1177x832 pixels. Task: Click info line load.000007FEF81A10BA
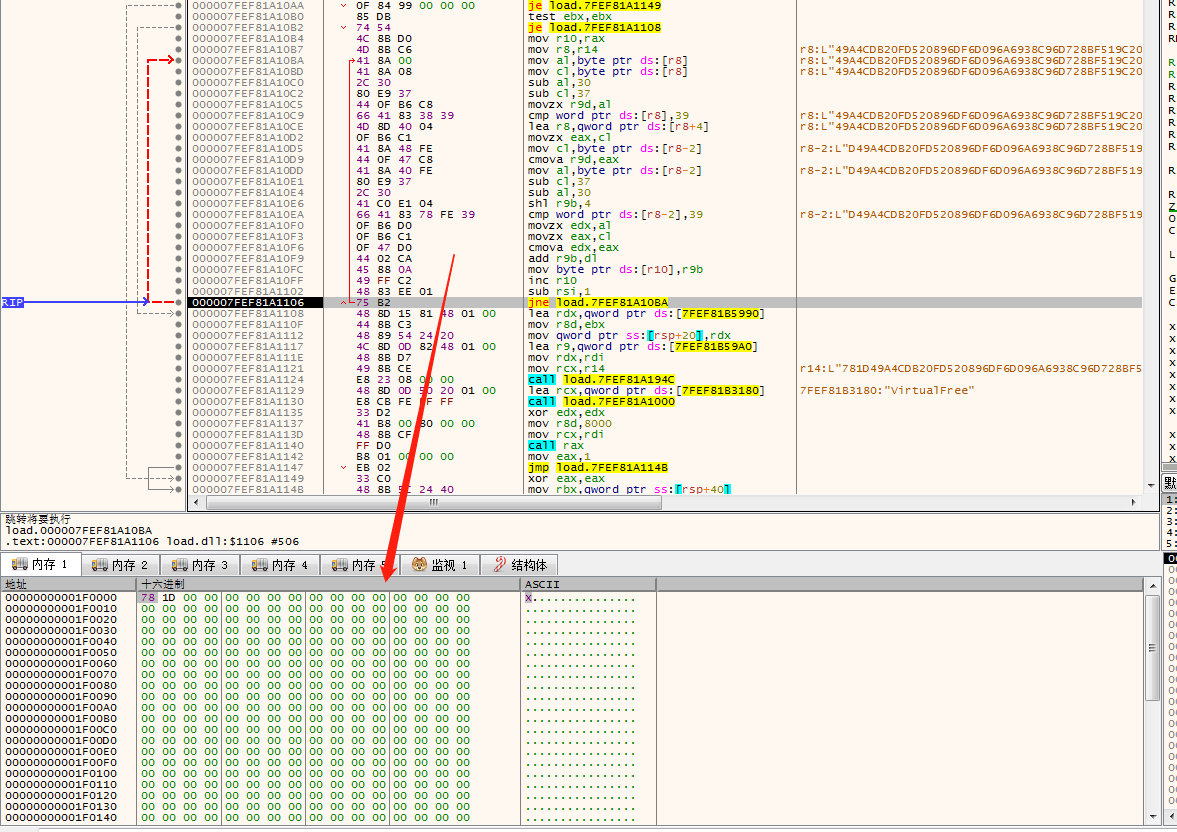point(79,530)
